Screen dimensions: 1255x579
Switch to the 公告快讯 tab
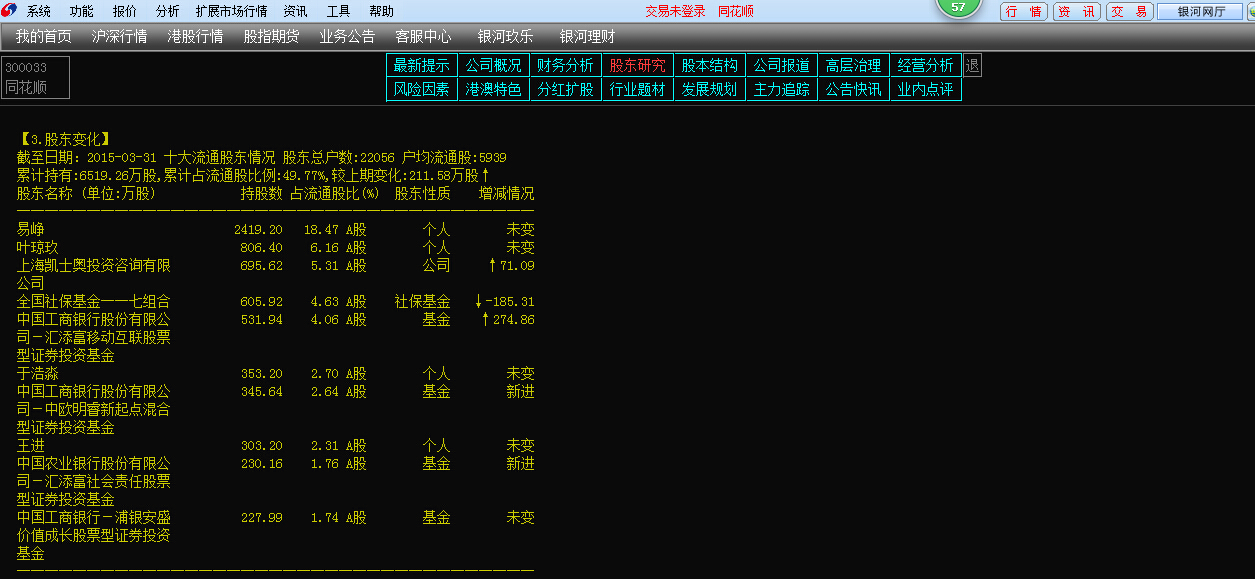click(x=854, y=89)
